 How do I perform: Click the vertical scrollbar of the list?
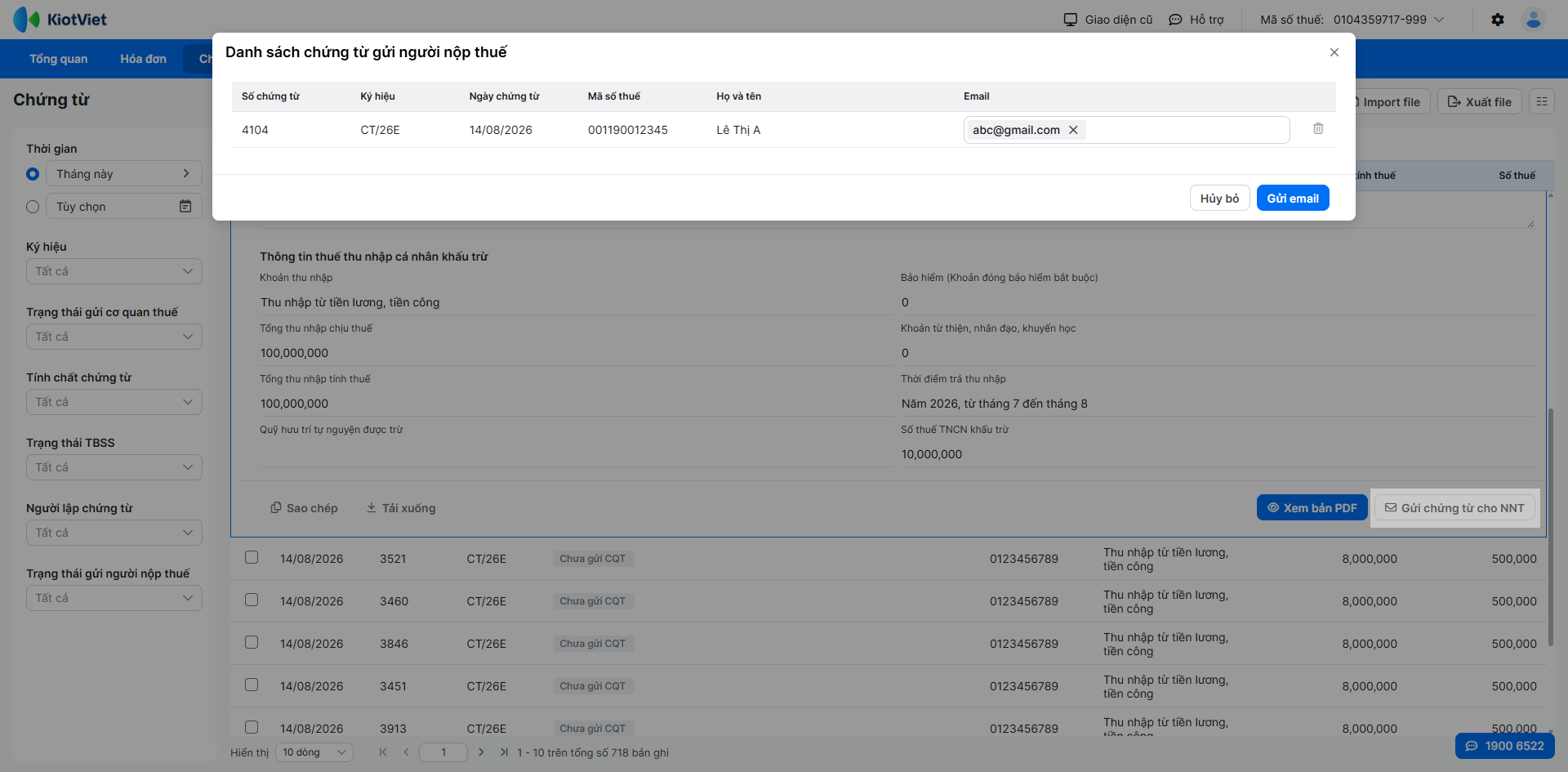tap(1550, 527)
